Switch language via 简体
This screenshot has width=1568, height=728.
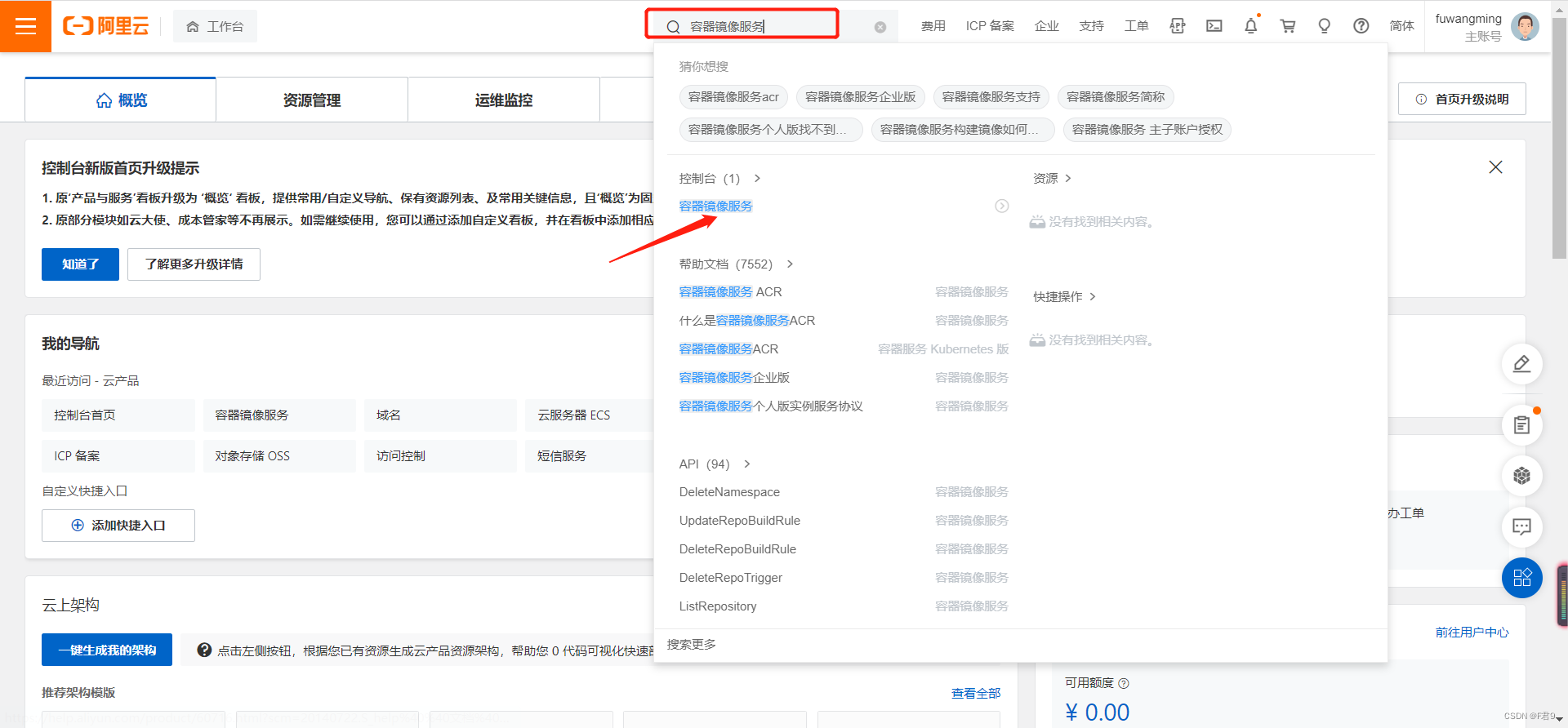(x=1401, y=26)
